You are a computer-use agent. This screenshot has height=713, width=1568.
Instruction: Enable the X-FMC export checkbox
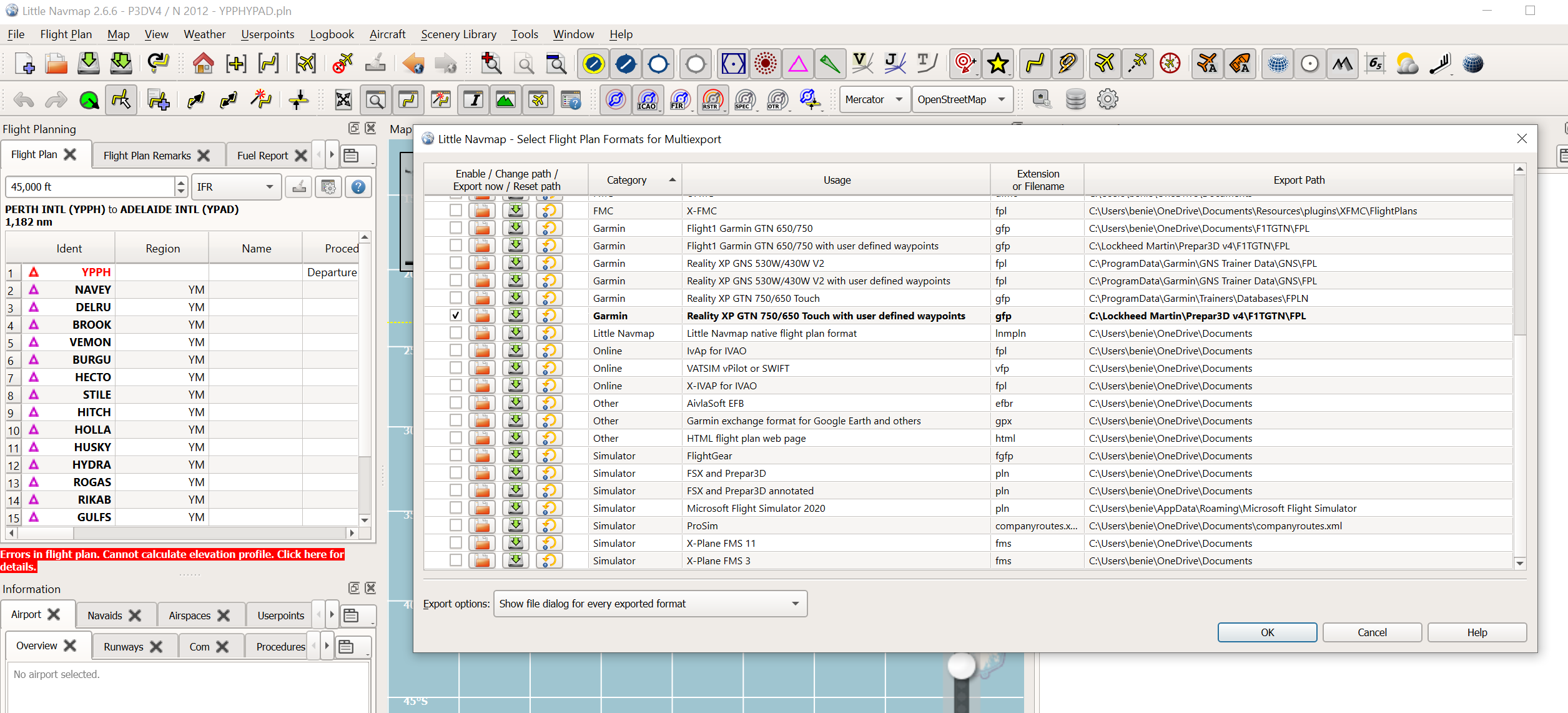pyautogui.click(x=456, y=211)
